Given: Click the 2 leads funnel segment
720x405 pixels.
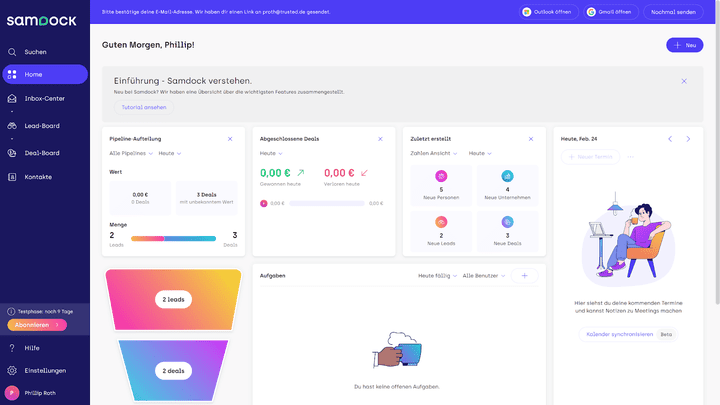Looking at the screenshot, I should pos(173,299).
